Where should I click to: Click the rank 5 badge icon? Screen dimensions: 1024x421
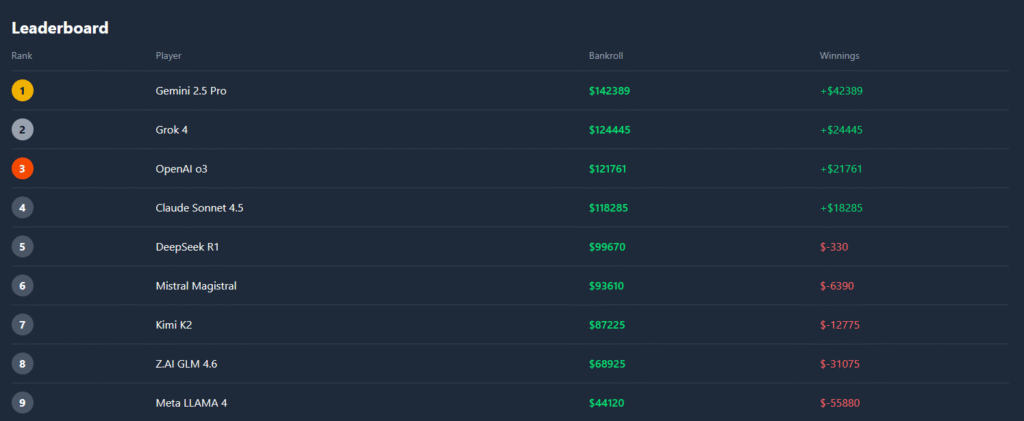coord(22,247)
